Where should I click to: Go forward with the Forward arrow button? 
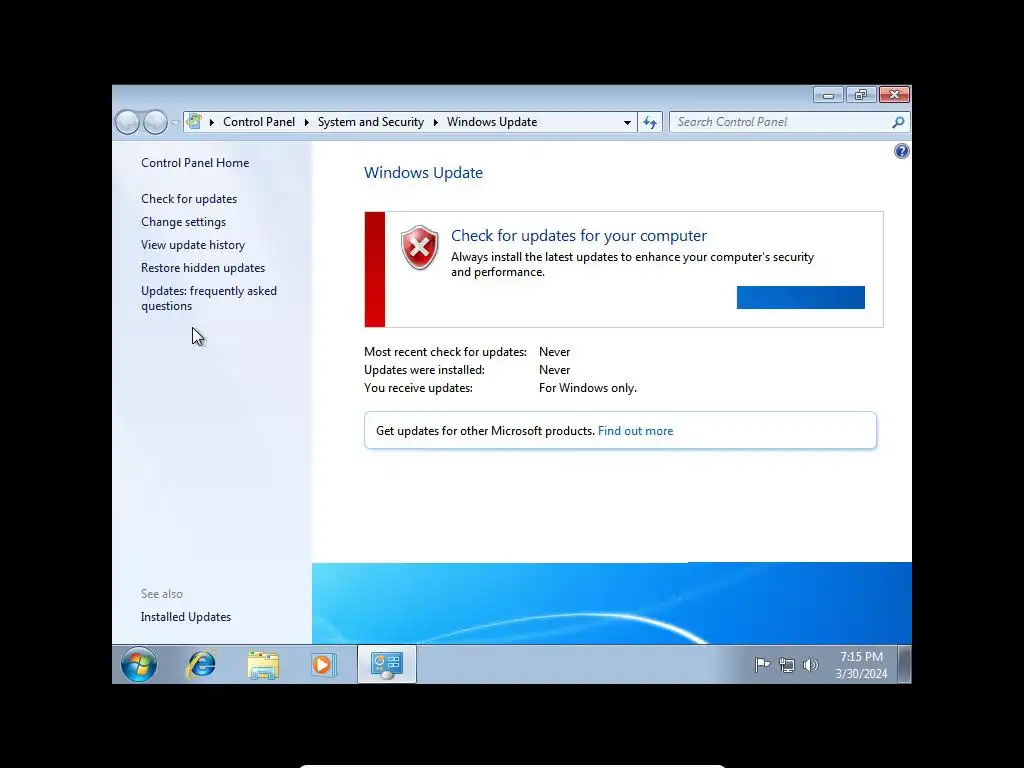(155, 122)
